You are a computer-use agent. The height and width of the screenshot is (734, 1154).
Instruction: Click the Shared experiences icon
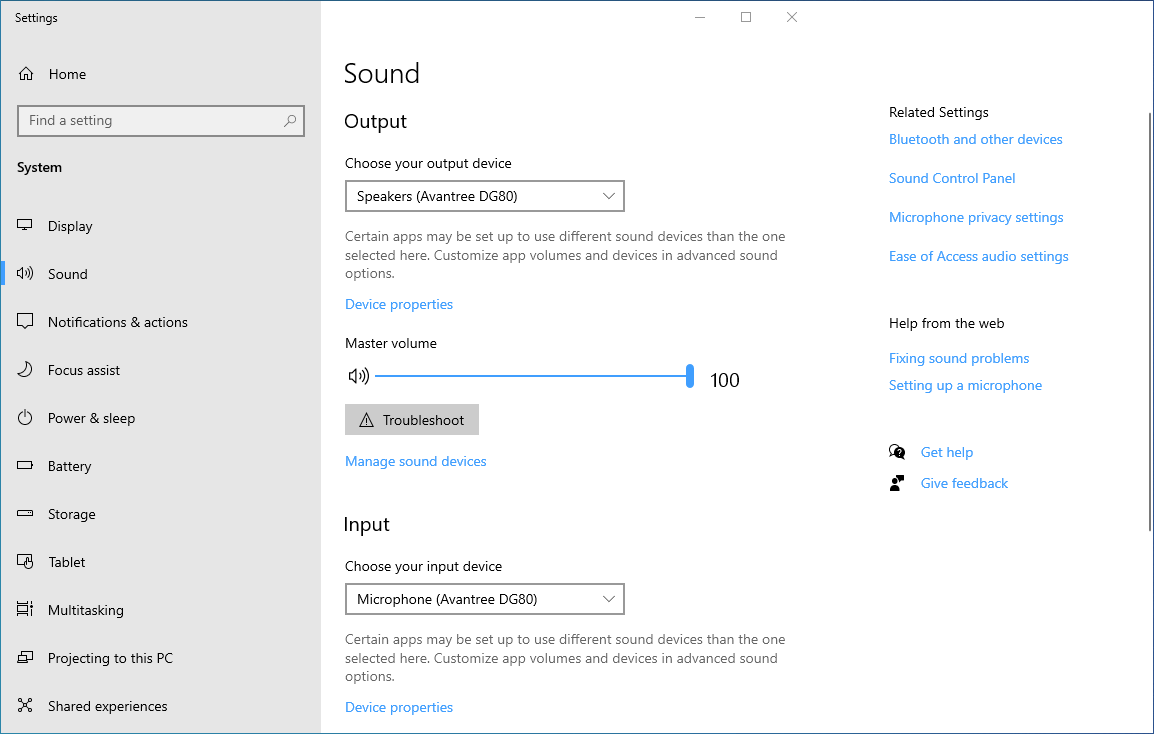(x=26, y=706)
